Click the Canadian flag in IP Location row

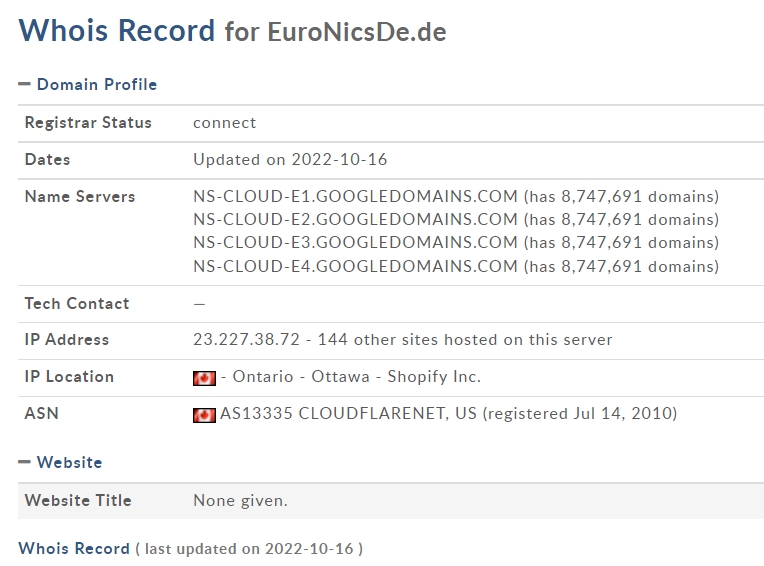pyautogui.click(x=204, y=378)
